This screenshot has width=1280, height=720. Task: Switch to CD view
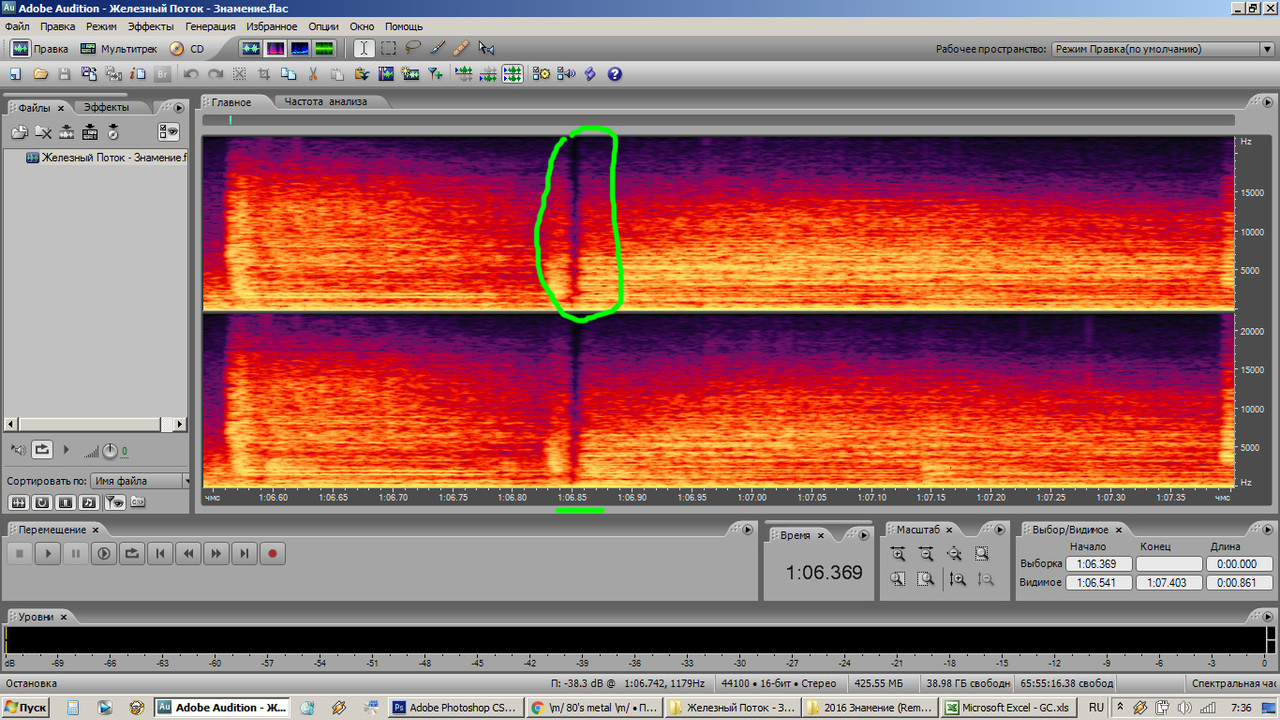(x=187, y=48)
